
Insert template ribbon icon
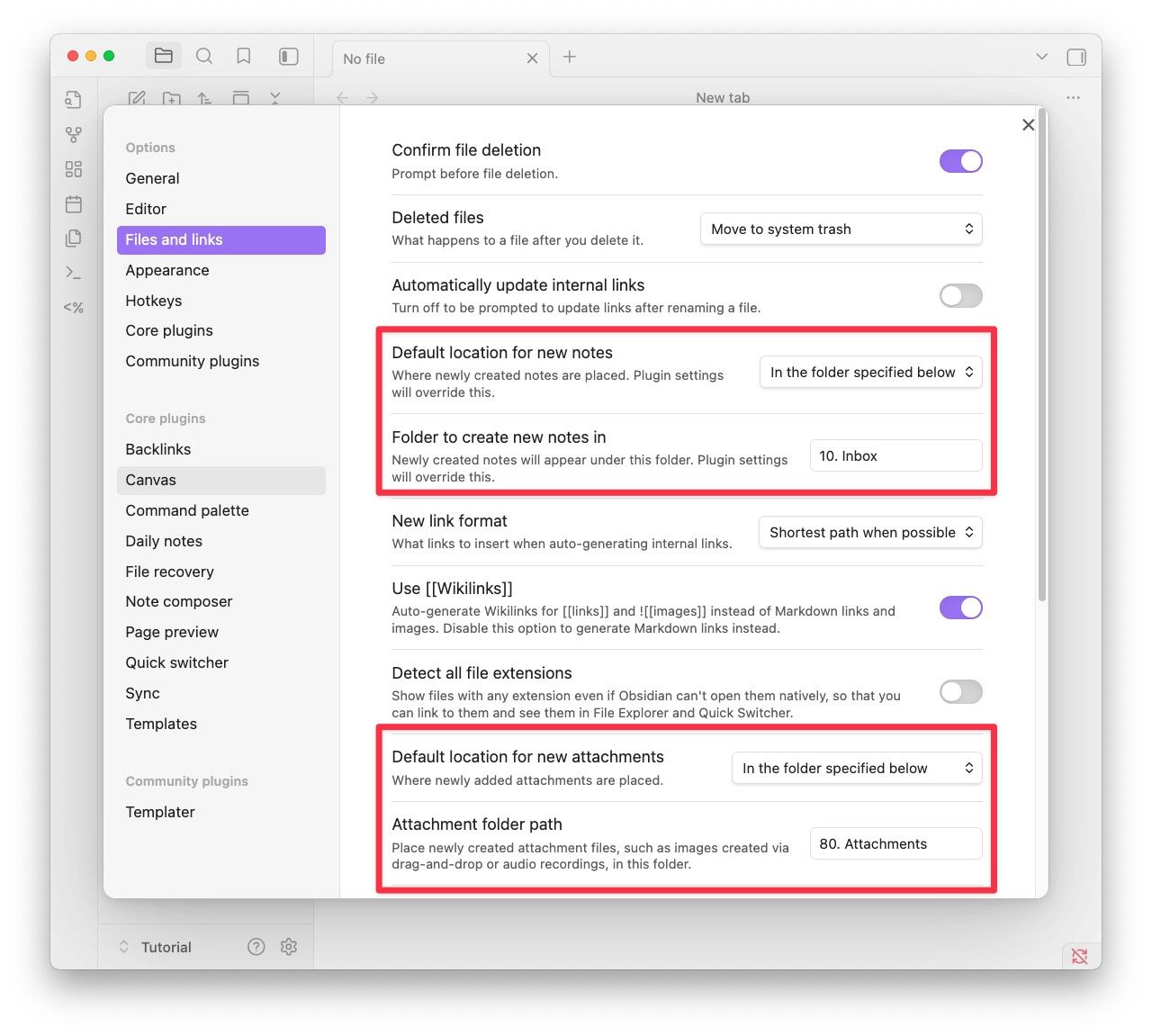(74, 239)
